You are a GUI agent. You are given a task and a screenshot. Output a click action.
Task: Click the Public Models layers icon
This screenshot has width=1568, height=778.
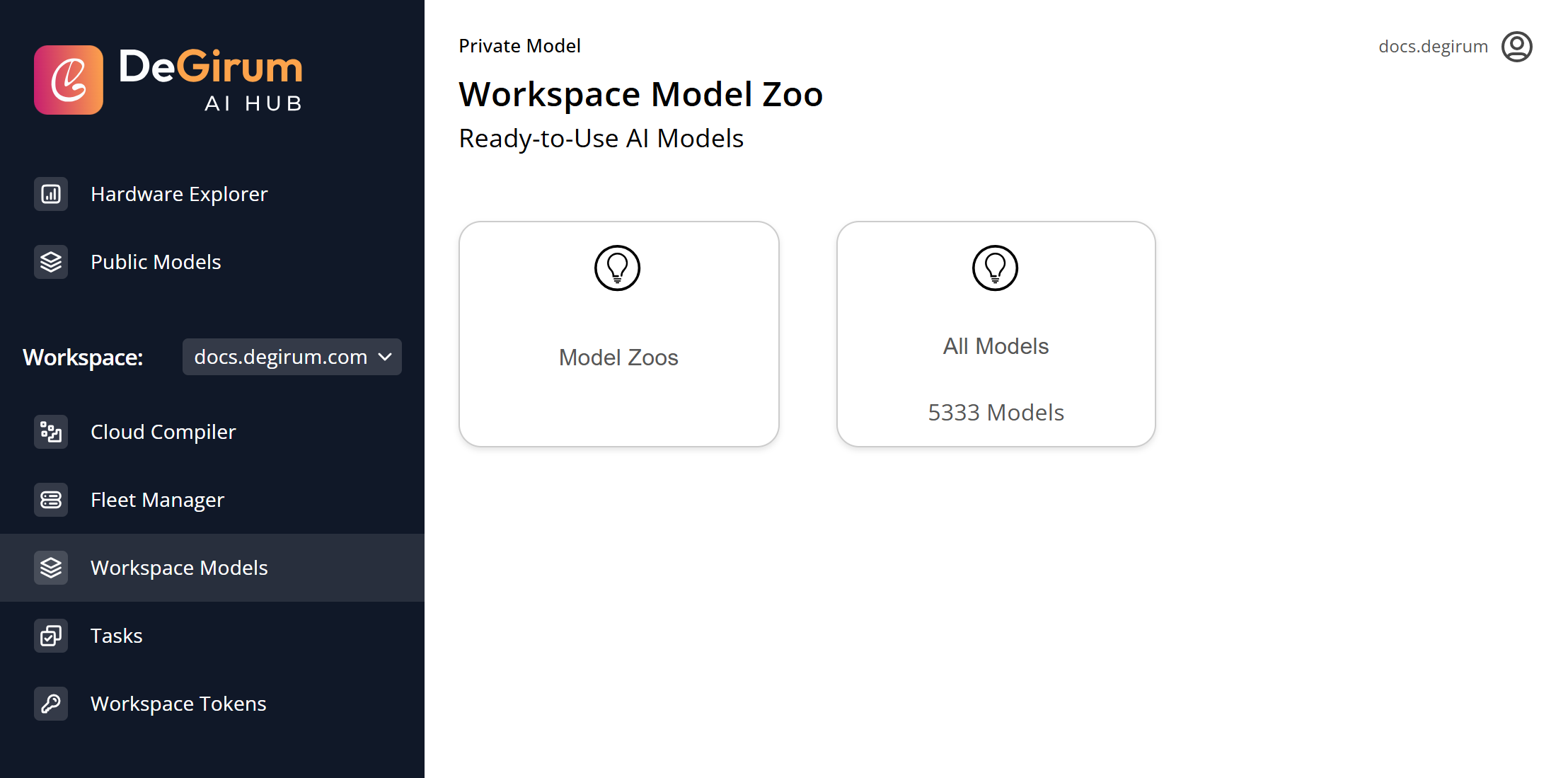(51, 262)
